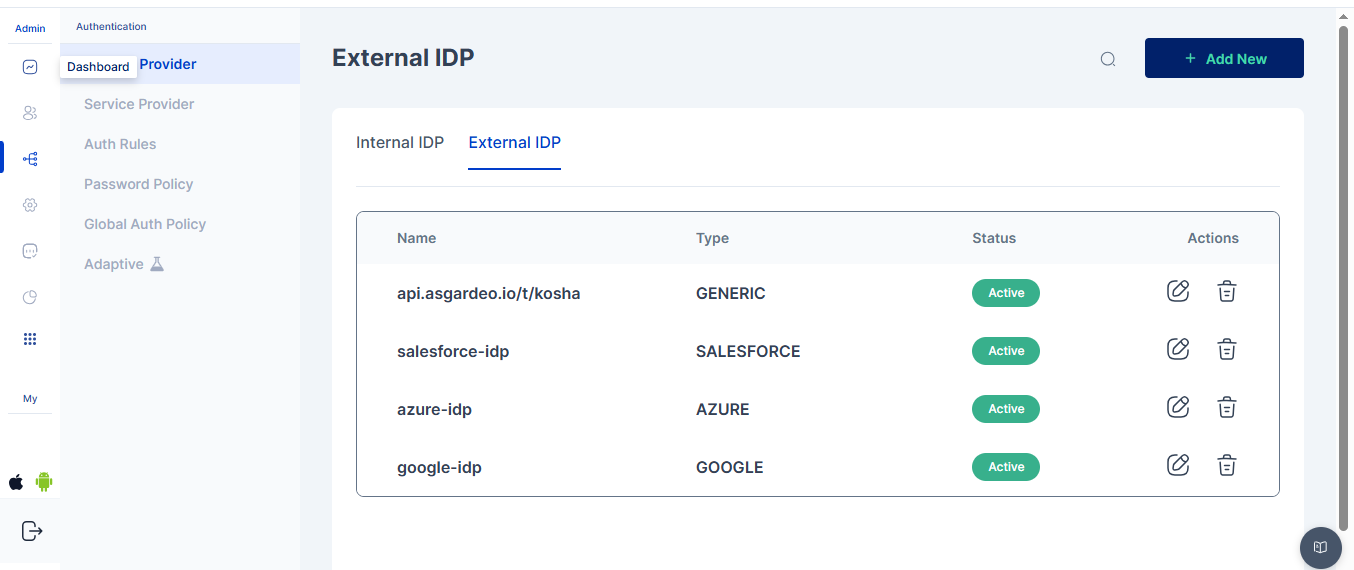Click the GENERIC type cell

(731, 293)
